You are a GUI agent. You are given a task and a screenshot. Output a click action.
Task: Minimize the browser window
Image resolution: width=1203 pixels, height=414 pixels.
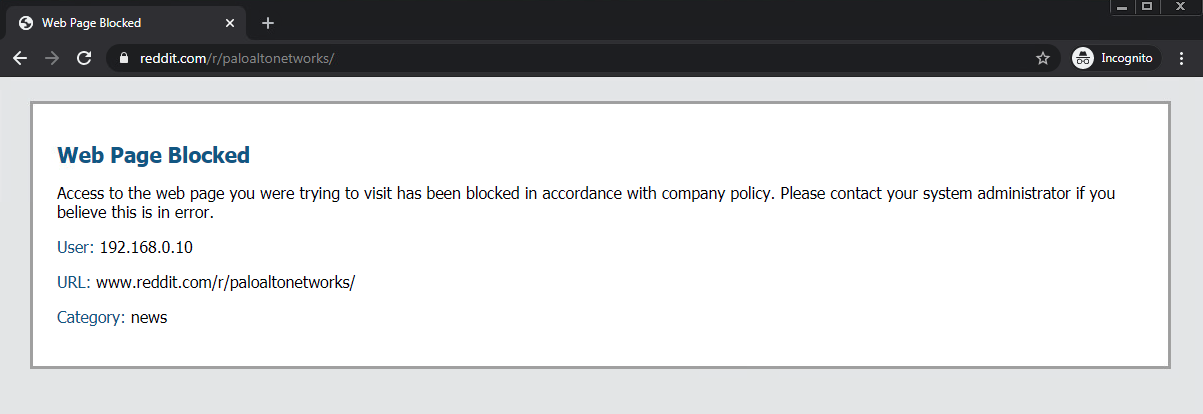tap(1124, 6)
